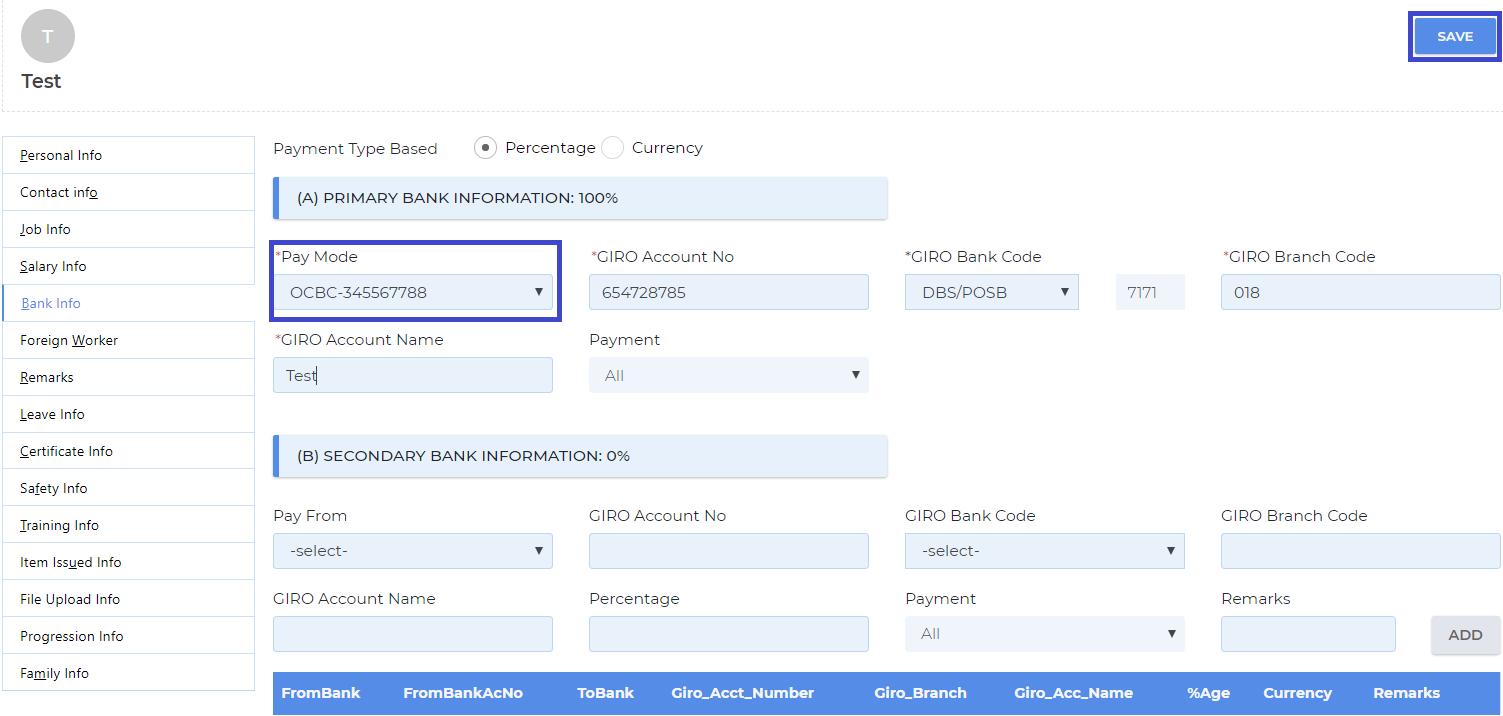The image size is (1503, 716).
Task: Click the Percentage input field
Action: click(729, 634)
